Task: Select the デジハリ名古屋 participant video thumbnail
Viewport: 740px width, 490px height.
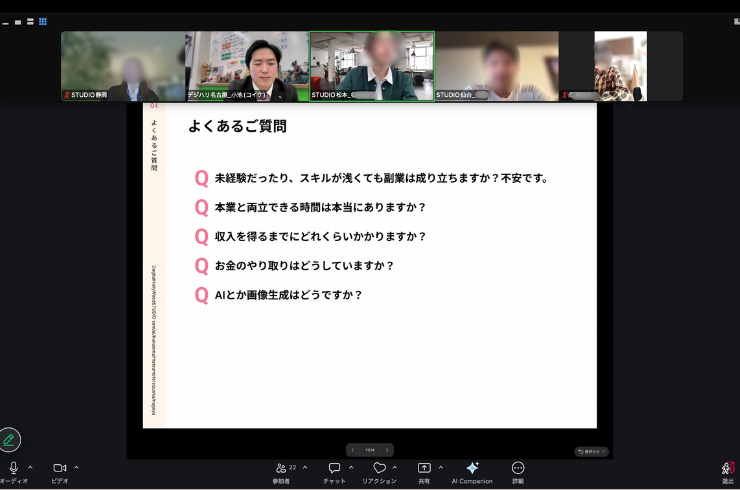Action: 247,66
